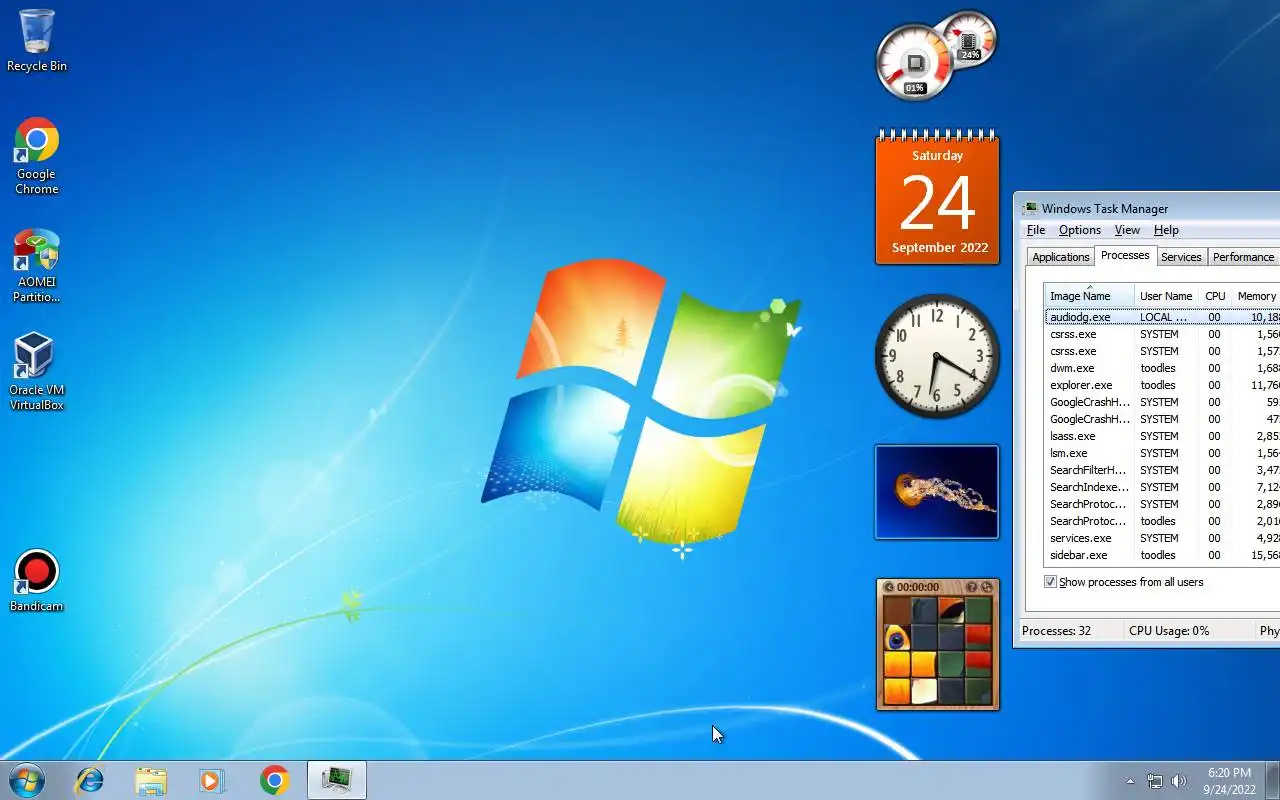
Task: Toggle Show processes from all users checkbox
Action: pos(1050,582)
